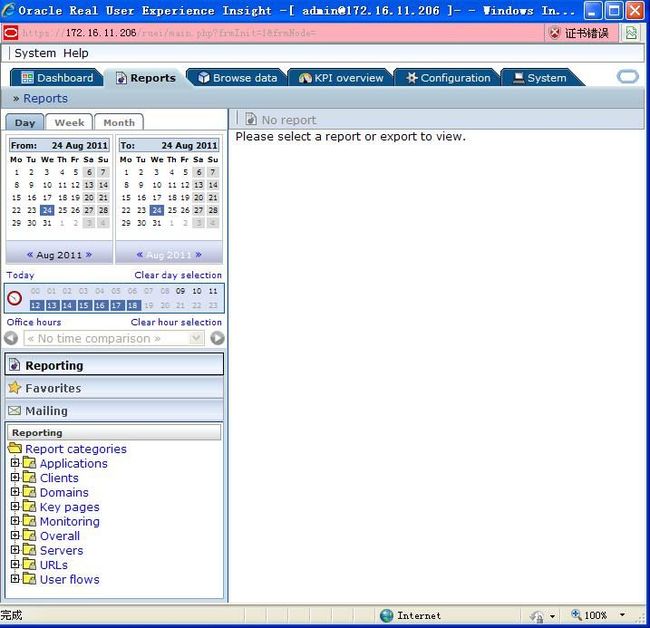Open the Reporting section

114,365
